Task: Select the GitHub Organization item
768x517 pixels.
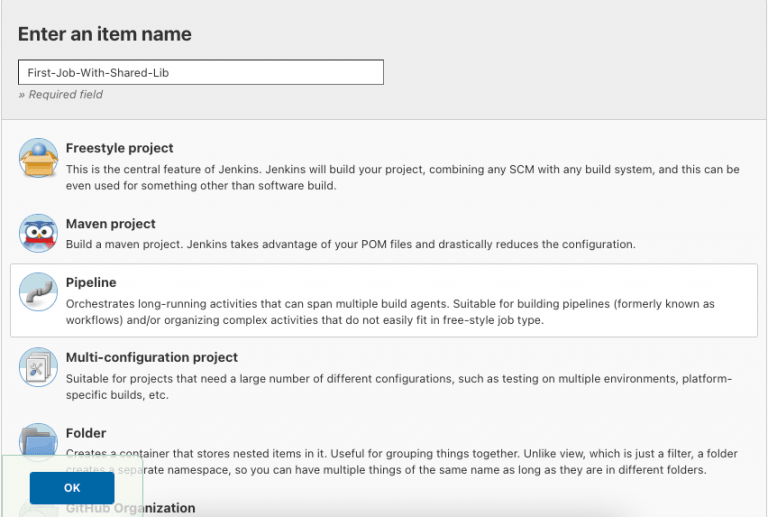Action: [x=130, y=508]
